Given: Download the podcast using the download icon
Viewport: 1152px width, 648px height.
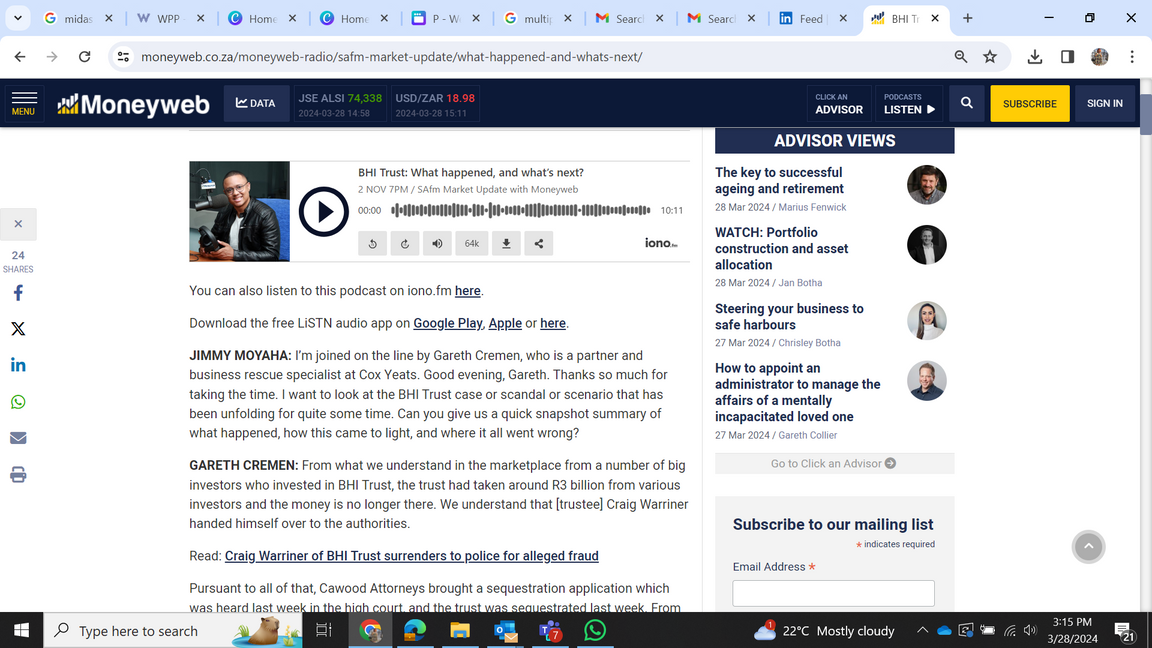Looking at the screenshot, I should click(x=506, y=243).
